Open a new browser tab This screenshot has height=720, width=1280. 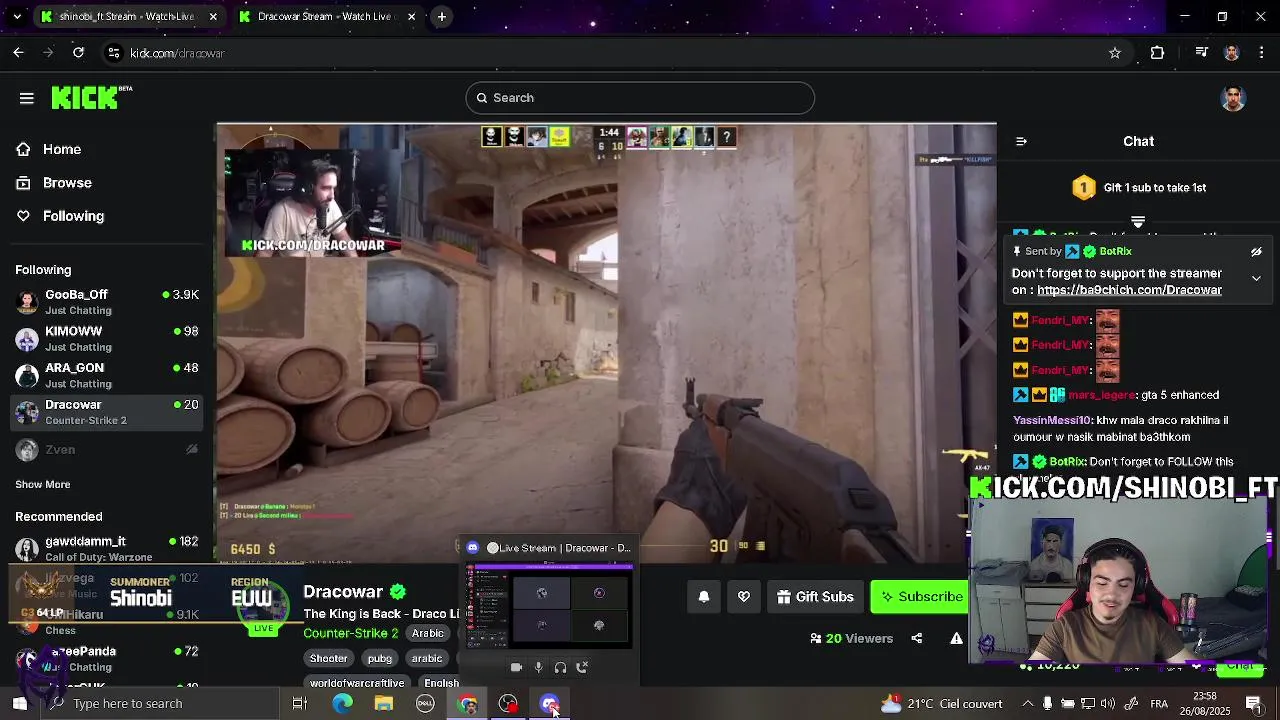tap(441, 17)
